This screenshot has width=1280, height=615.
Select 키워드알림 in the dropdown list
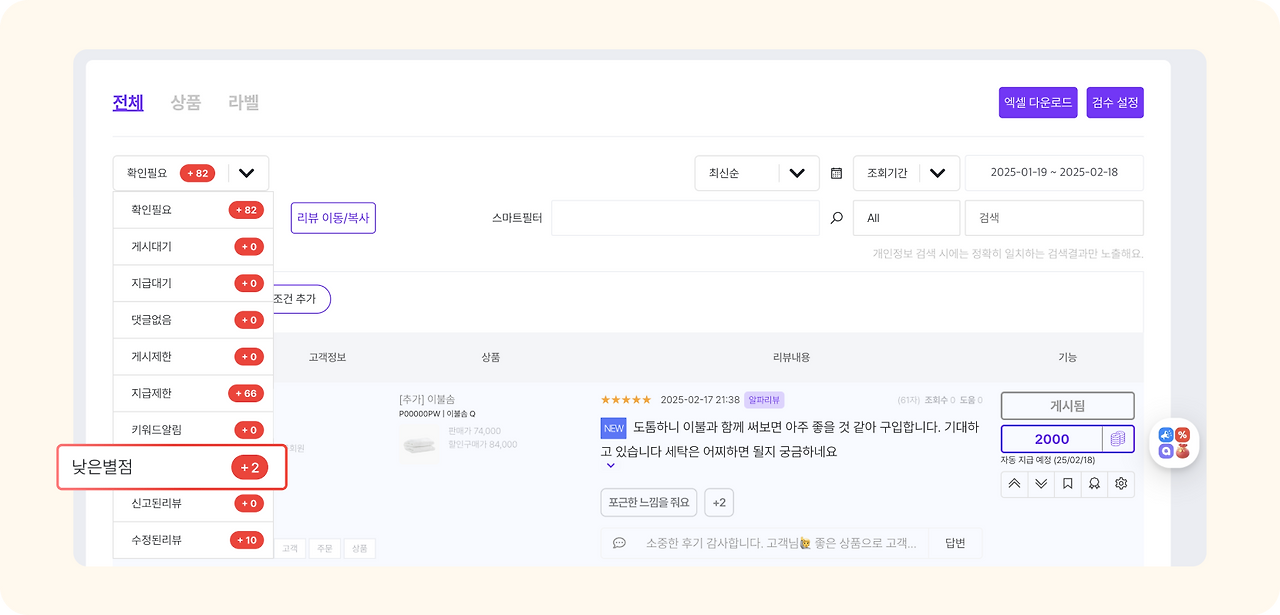(x=193, y=430)
